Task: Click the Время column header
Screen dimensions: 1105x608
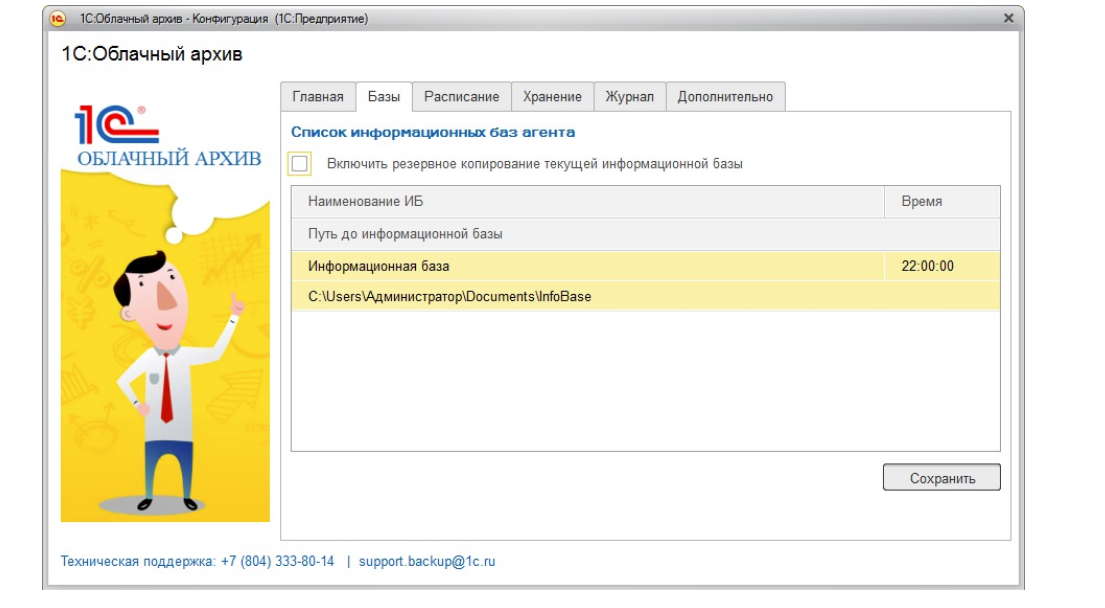Action: coord(942,201)
